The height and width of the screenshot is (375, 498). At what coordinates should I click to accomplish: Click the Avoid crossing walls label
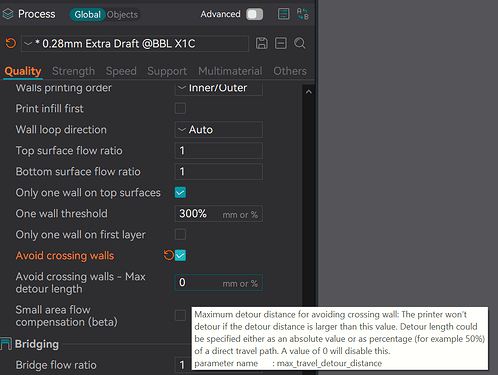65,256
